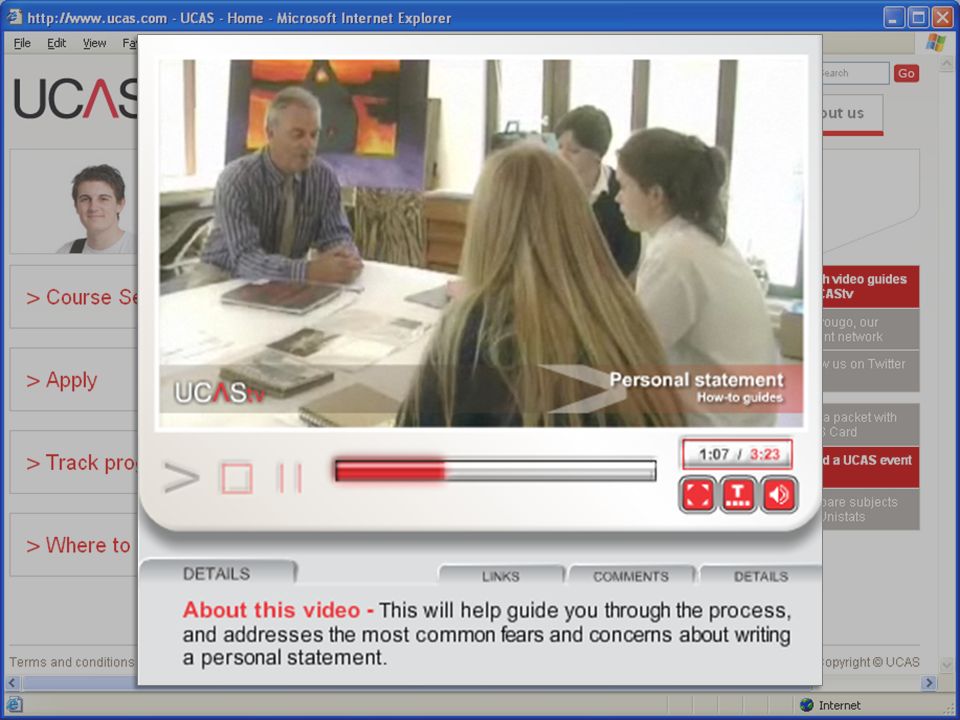Screen dimensions: 960x720
Task: Switch to the COMMENTS tab
Action: click(631, 576)
